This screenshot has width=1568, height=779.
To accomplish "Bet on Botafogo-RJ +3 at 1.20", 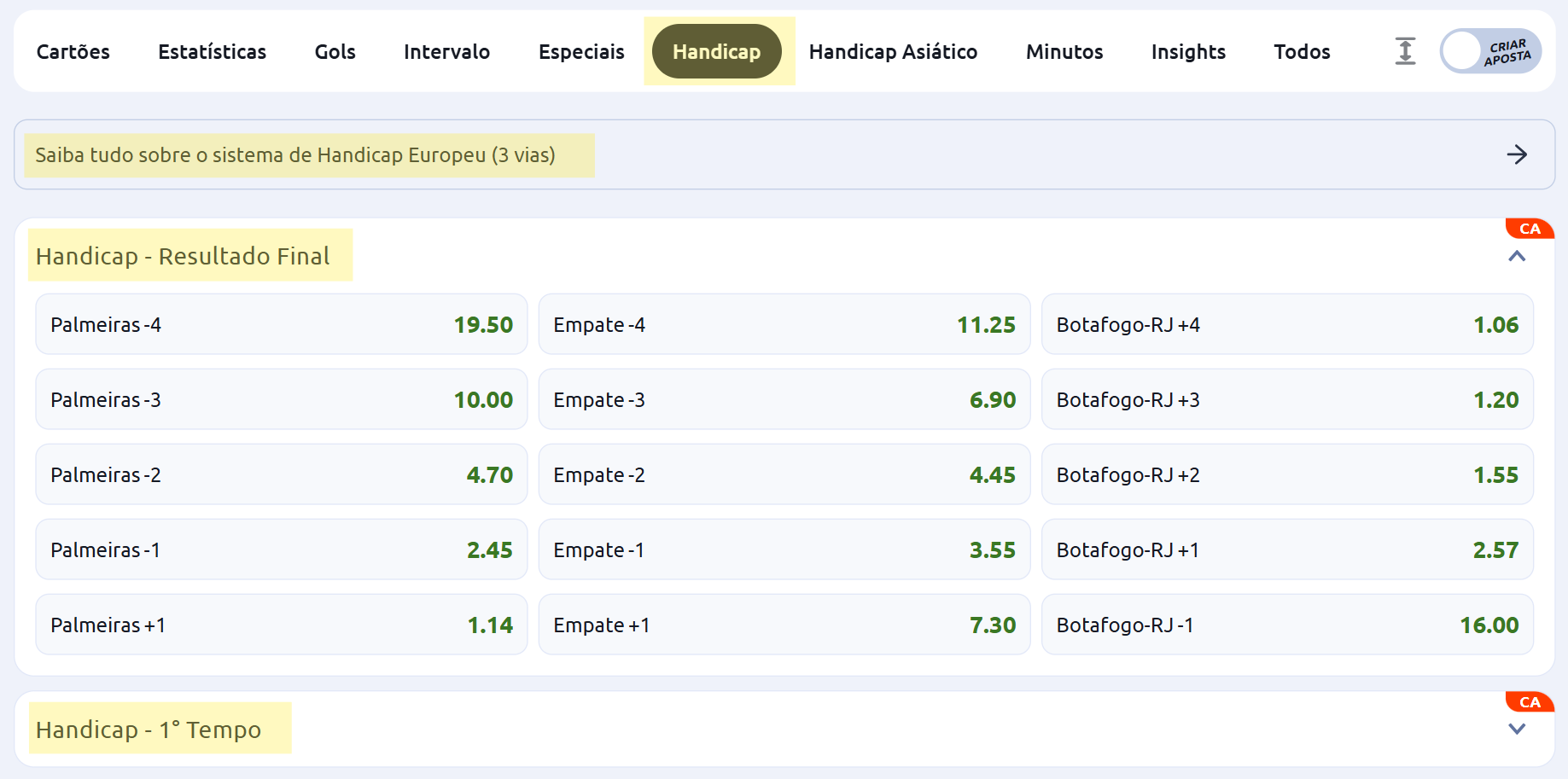I will click(1287, 399).
